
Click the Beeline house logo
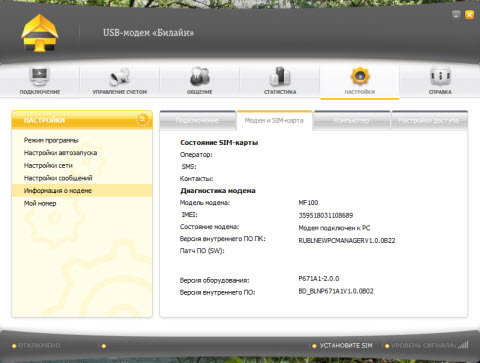coord(40,33)
